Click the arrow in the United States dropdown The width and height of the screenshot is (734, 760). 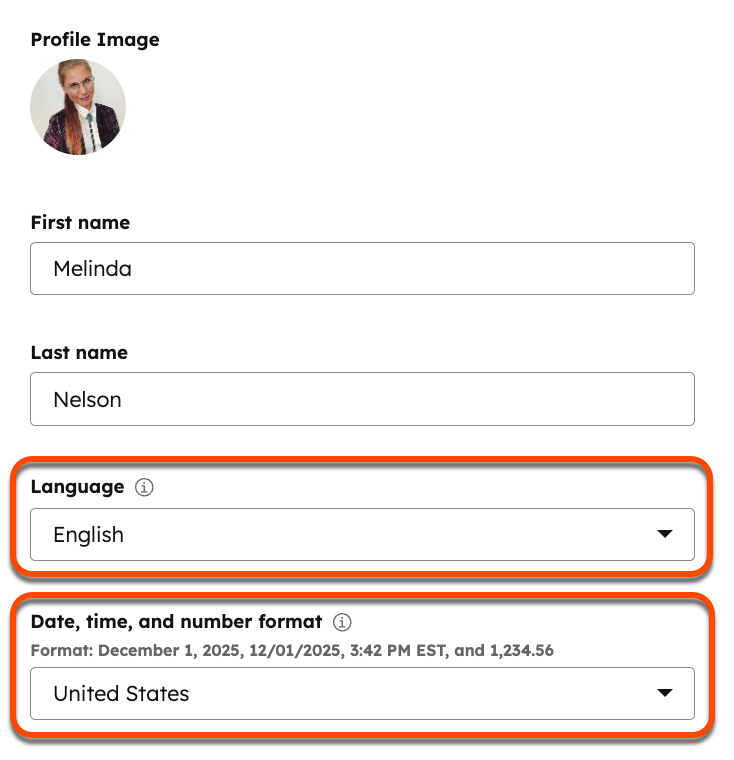click(665, 693)
